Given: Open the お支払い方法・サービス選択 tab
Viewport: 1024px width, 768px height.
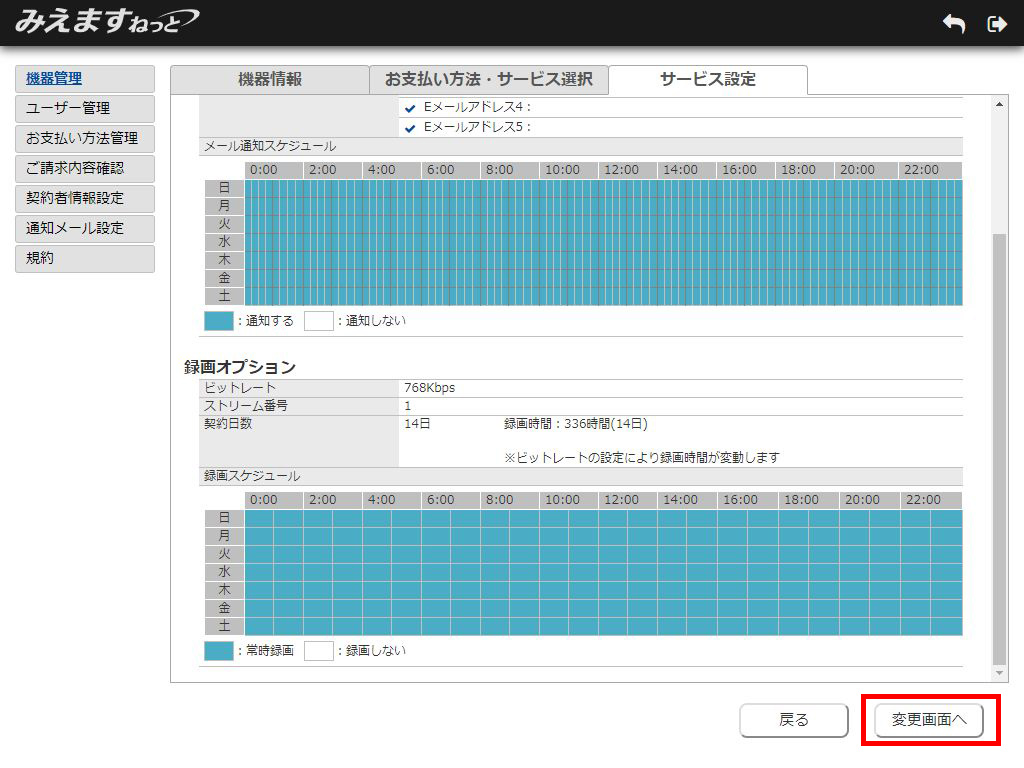Looking at the screenshot, I should click(x=488, y=80).
